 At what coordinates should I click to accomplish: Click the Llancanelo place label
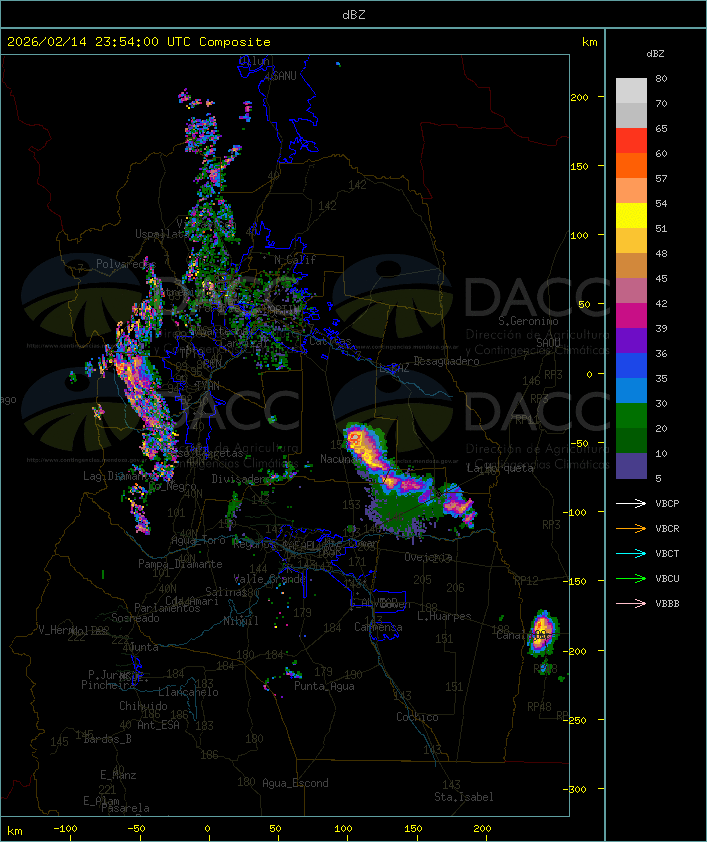pos(188,692)
